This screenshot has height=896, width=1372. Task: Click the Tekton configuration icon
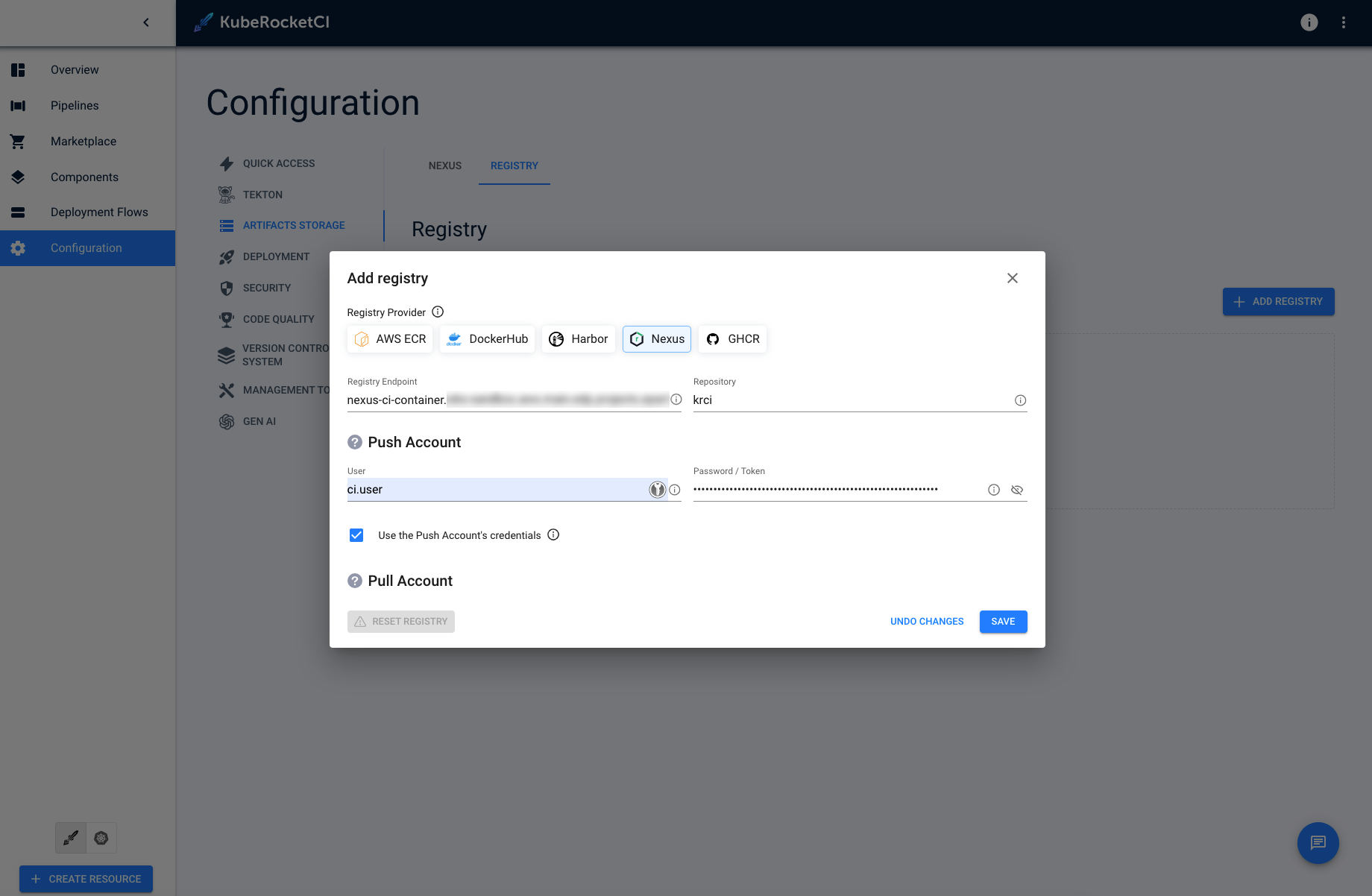227,194
